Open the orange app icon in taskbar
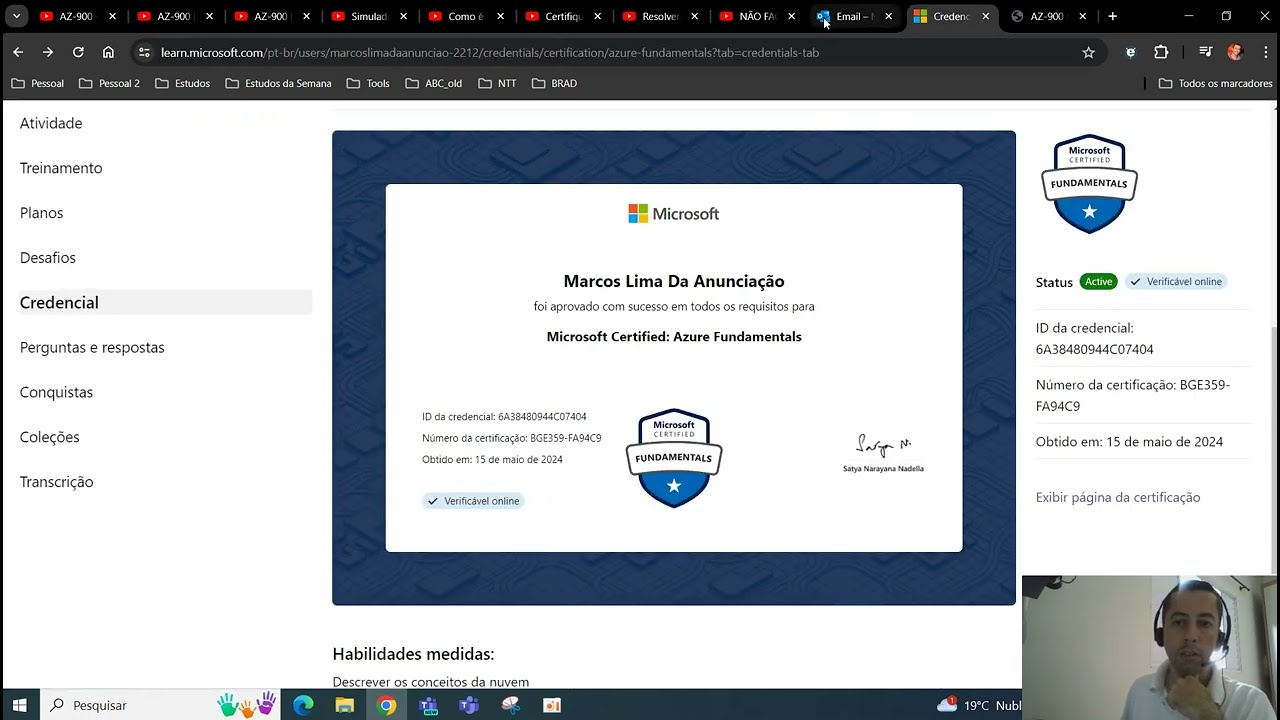Screen dimensions: 1280x720 coord(552,705)
